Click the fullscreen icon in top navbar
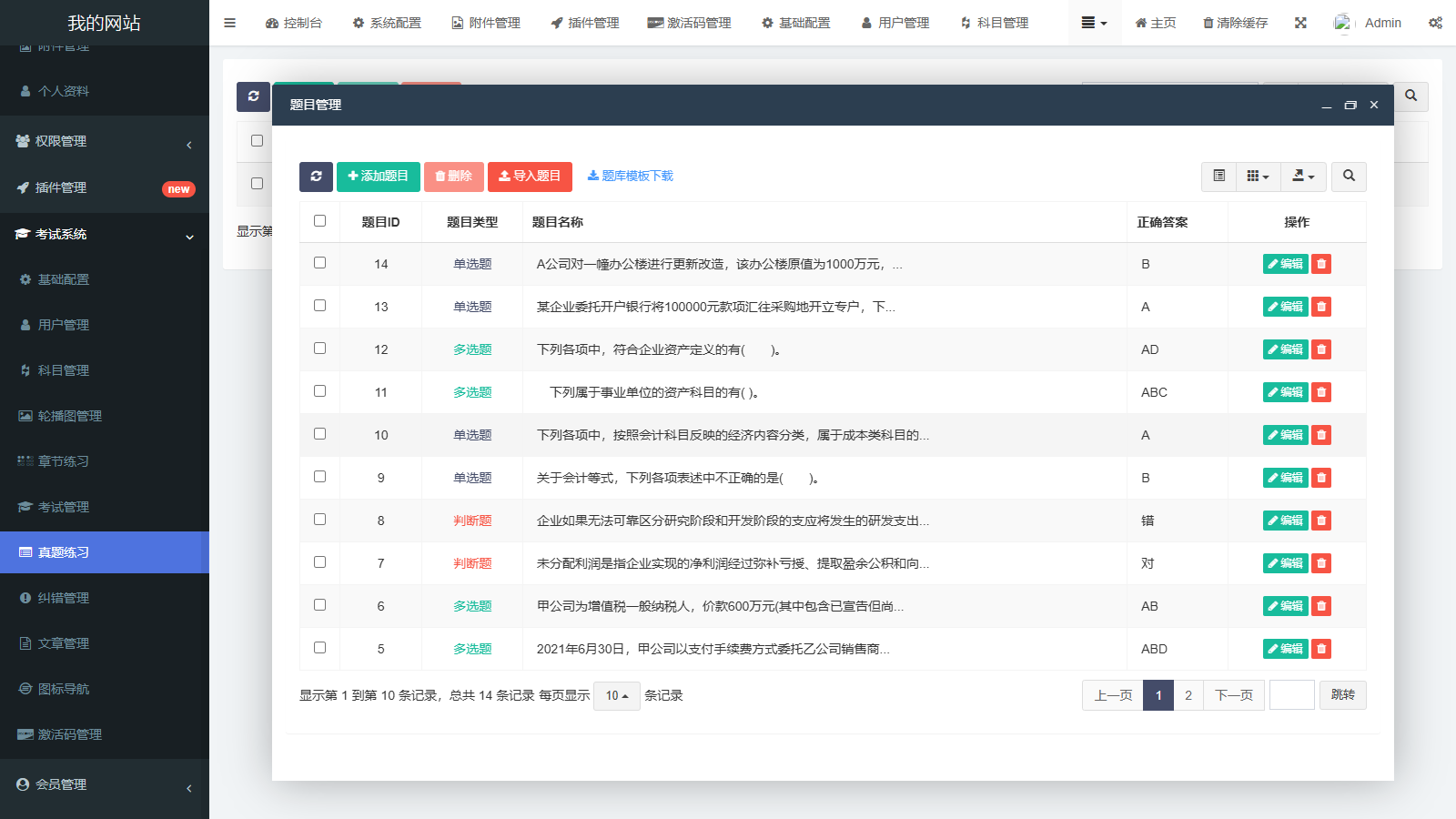This screenshot has height=819, width=1456. pos(1300,23)
